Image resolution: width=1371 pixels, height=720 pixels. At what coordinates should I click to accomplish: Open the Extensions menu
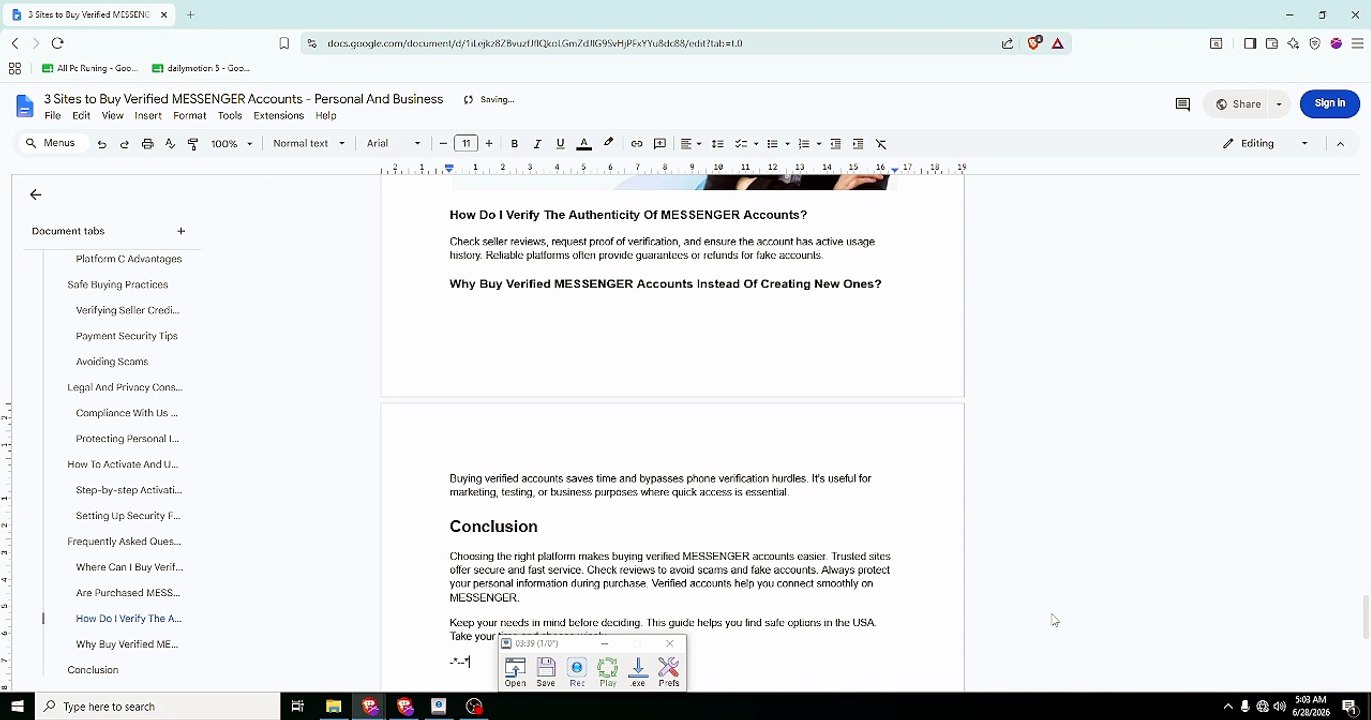[x=279, y=116]
